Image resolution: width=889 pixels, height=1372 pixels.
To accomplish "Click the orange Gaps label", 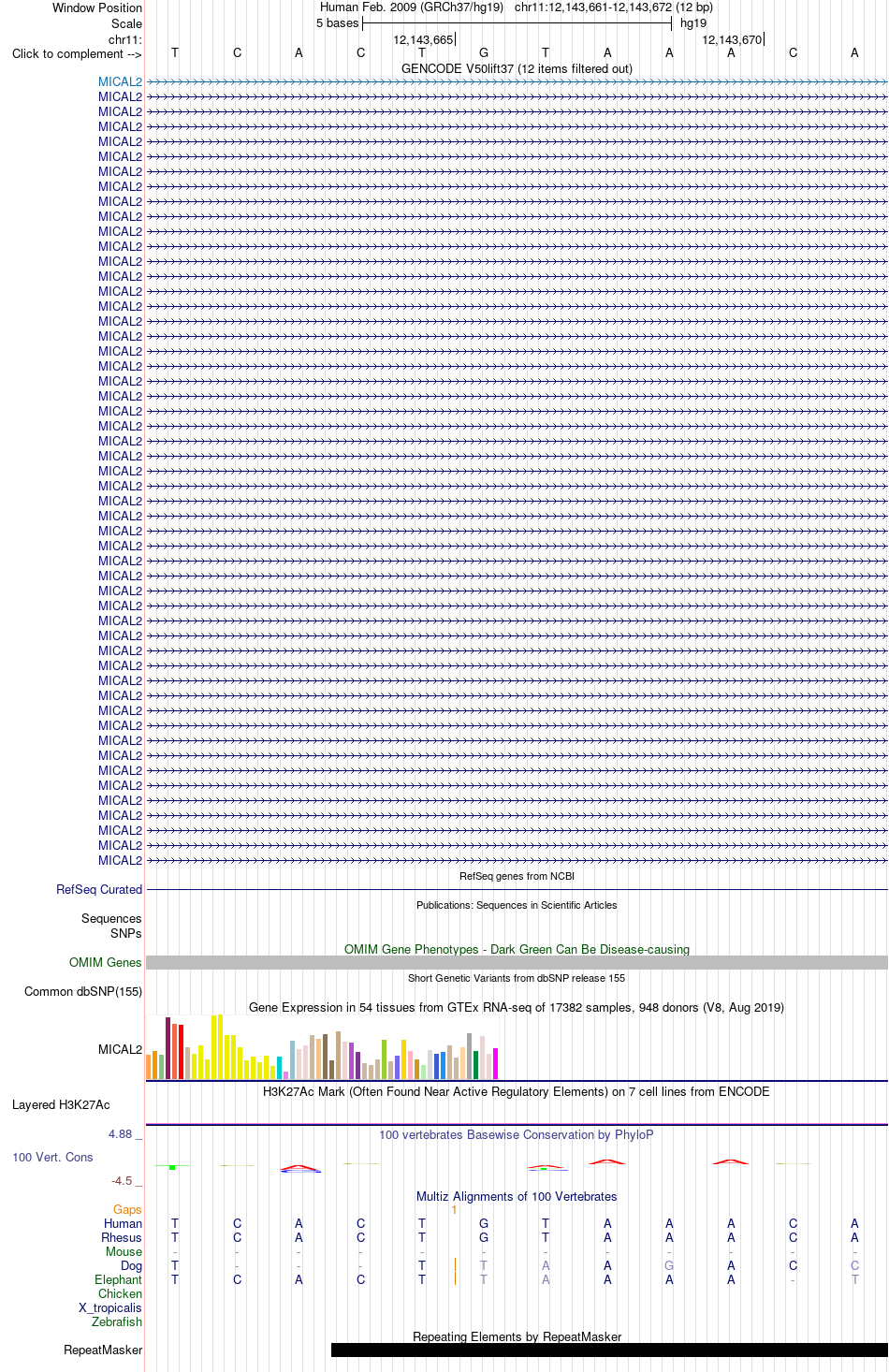I will [x=127, y=1209].
